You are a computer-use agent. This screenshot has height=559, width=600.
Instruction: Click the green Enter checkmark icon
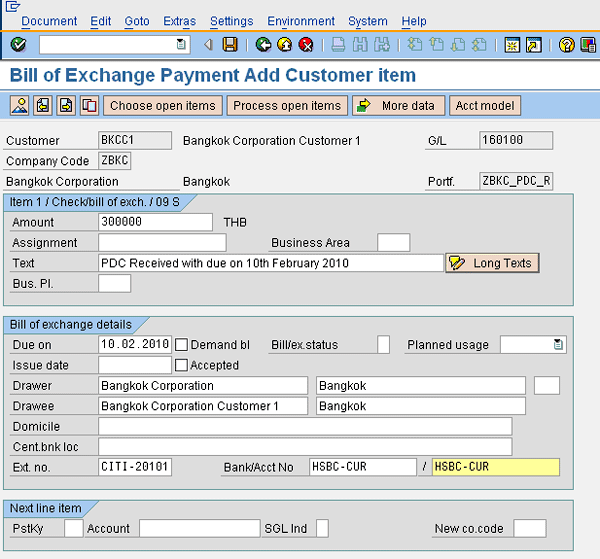pyautogui.click(x=18, y=44)
